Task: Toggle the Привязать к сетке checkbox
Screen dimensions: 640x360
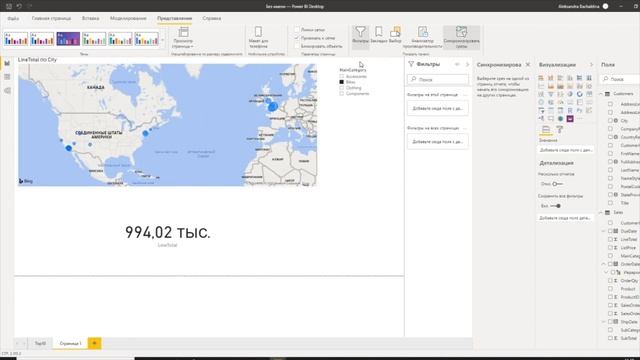Action: [297, 38]
